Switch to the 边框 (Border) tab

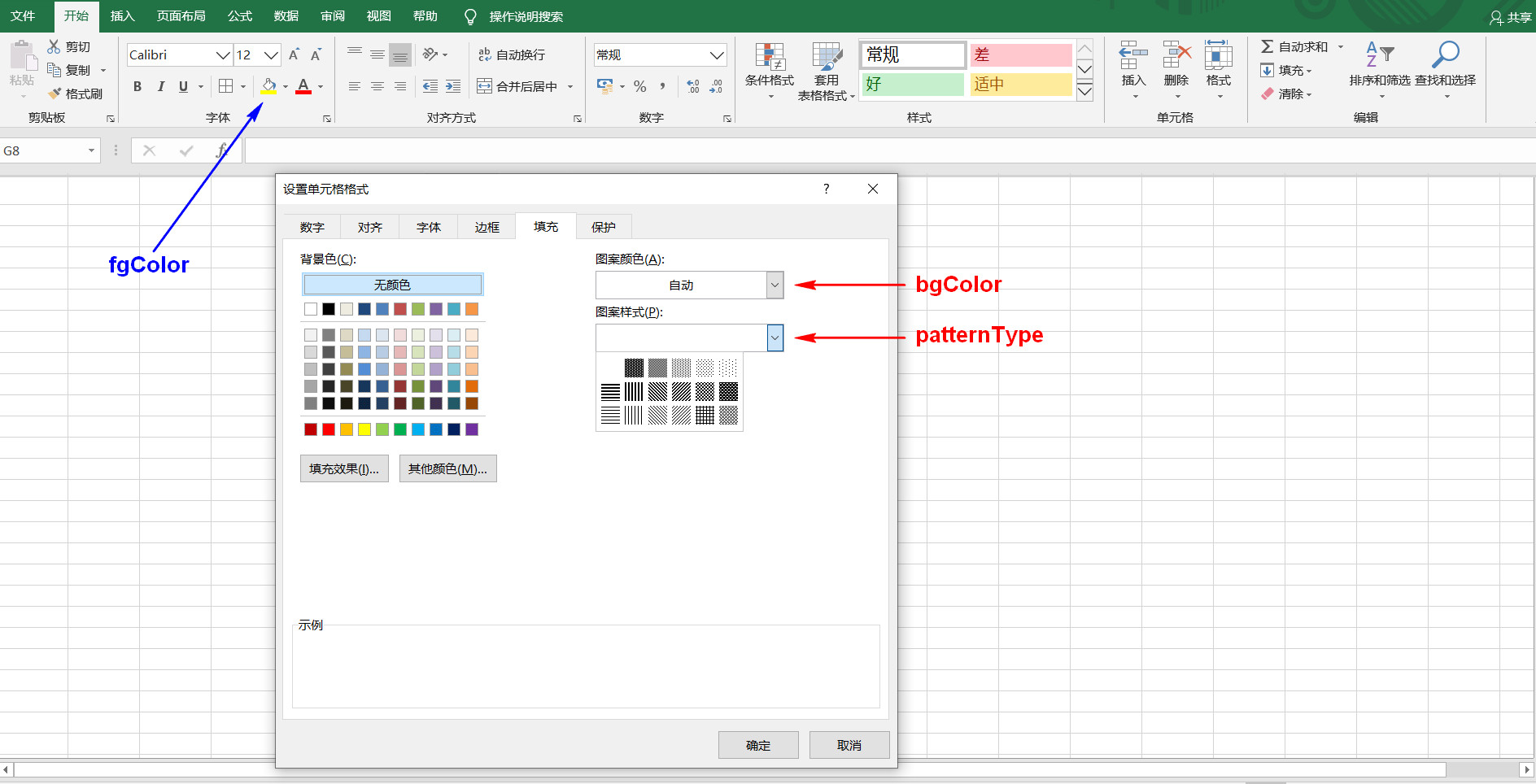pyautogui.click(x=487, y=227)
